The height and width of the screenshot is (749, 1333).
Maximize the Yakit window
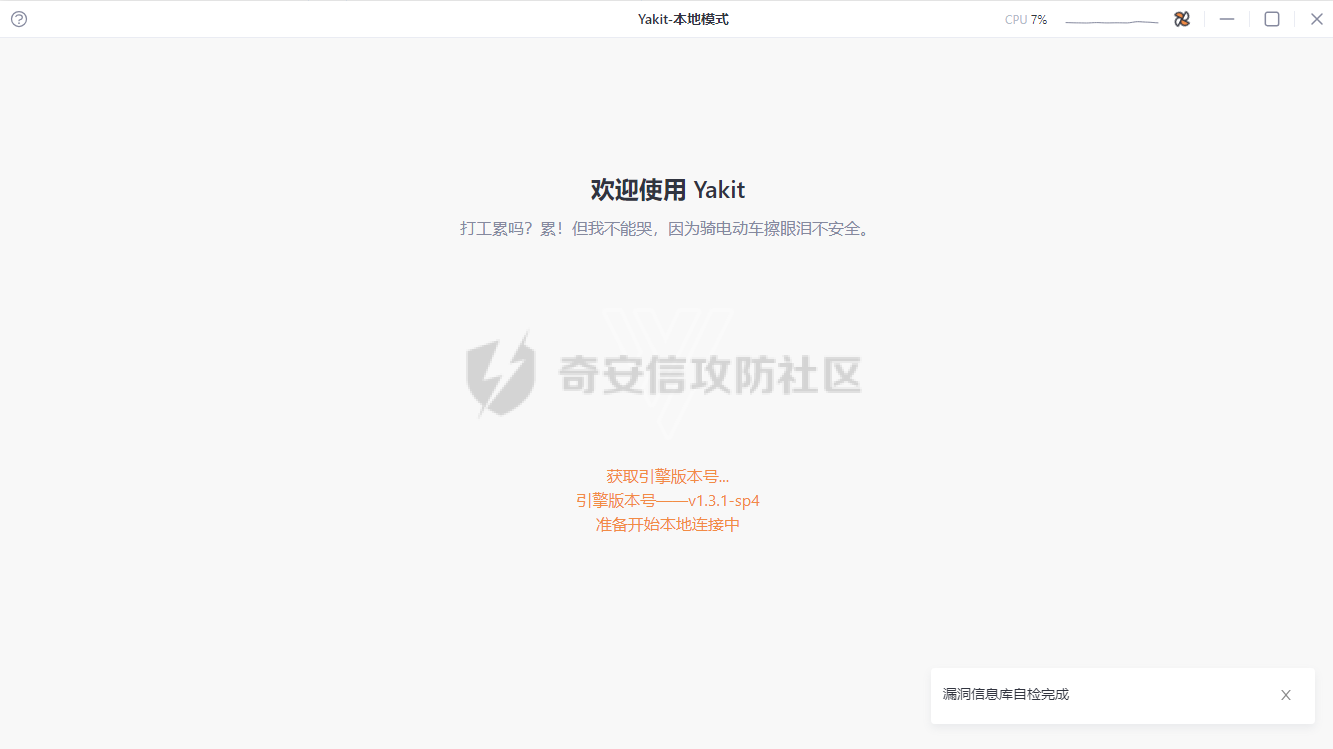[x=1272, y=19]
